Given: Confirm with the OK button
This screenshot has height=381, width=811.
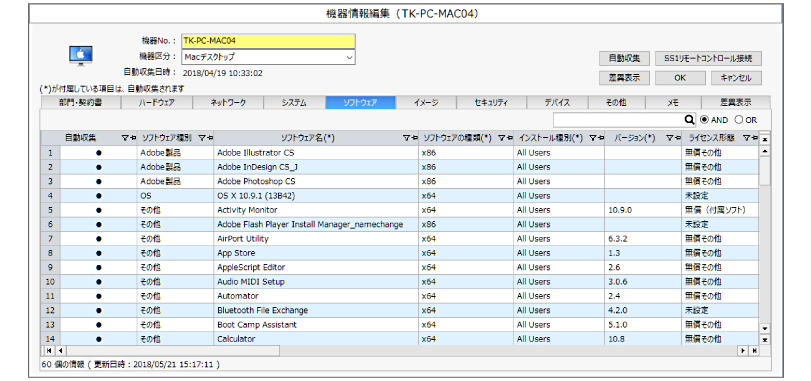Looking at the screenshot, I should tap(680, 78).
